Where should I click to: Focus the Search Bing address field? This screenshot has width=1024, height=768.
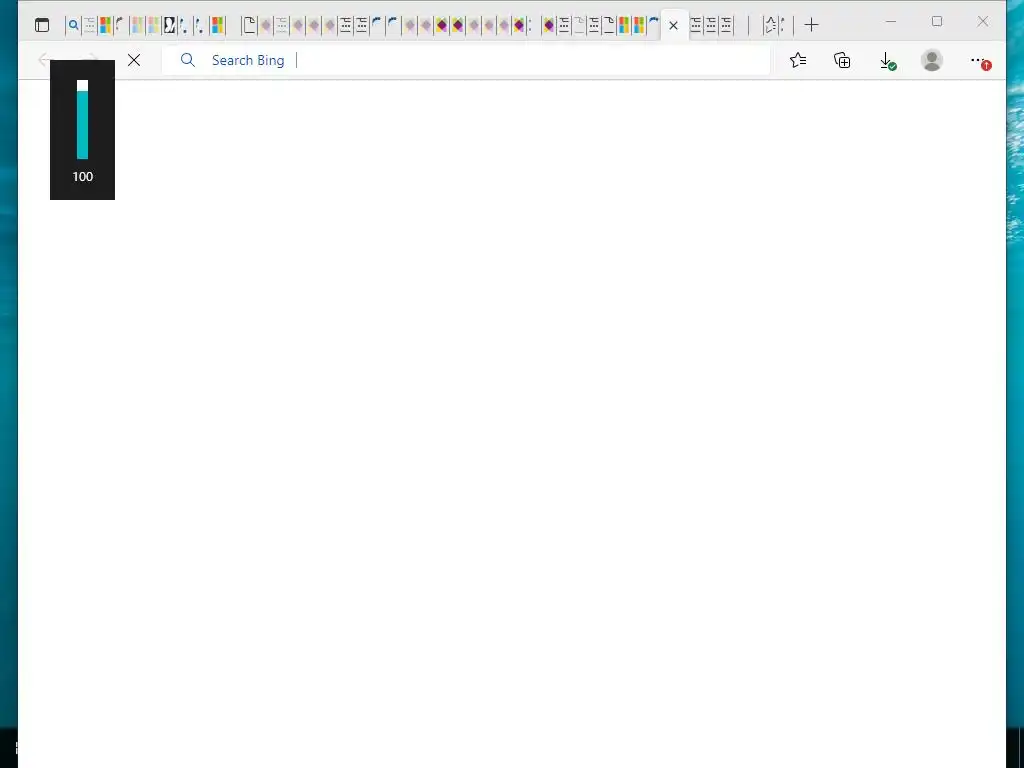click(465, 60)
